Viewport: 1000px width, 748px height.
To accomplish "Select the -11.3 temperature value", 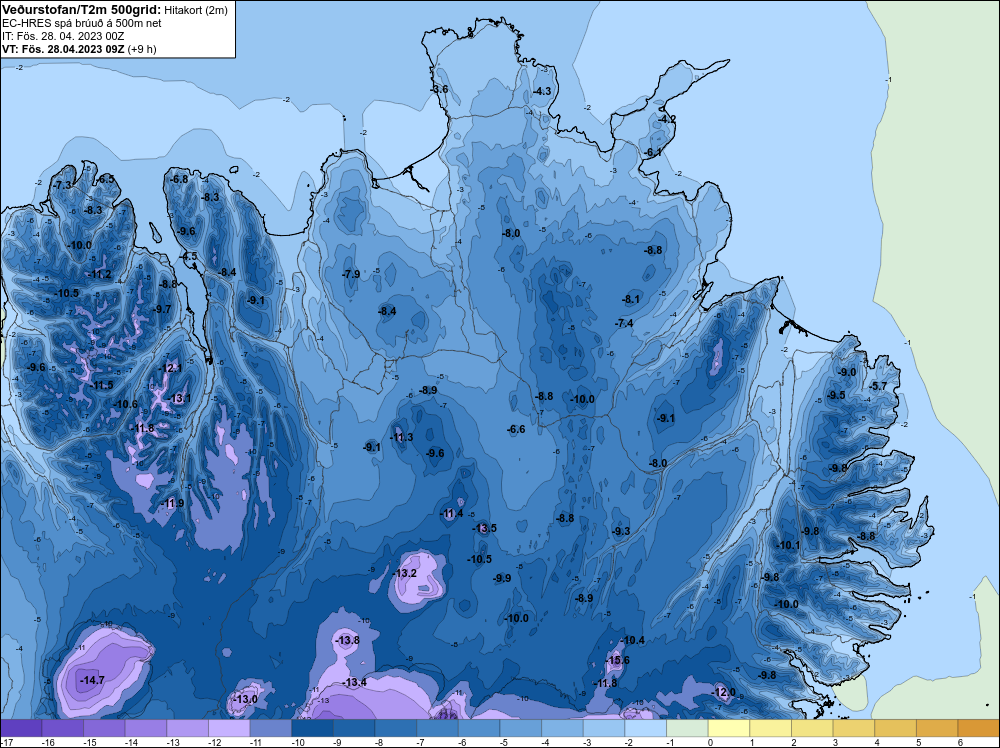I will (x=402, y=437).
